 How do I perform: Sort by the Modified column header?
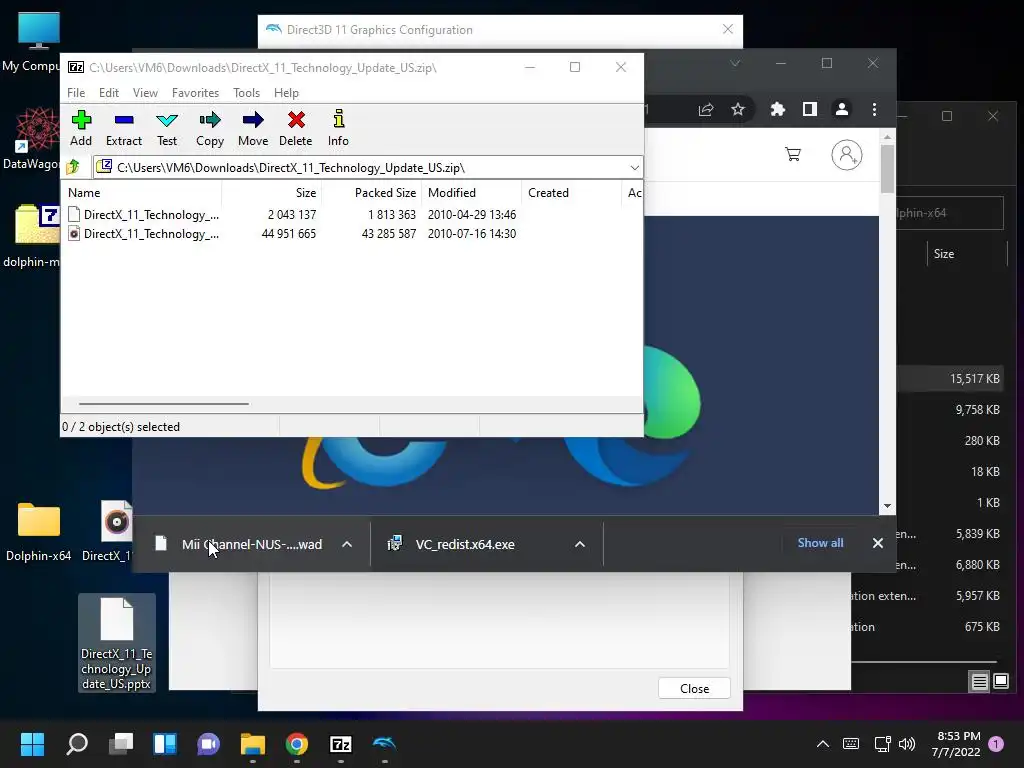472,193
